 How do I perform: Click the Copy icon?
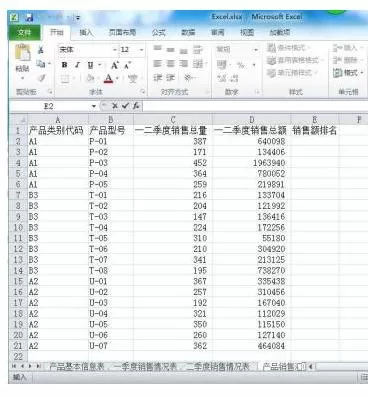(x=40, y=64)
